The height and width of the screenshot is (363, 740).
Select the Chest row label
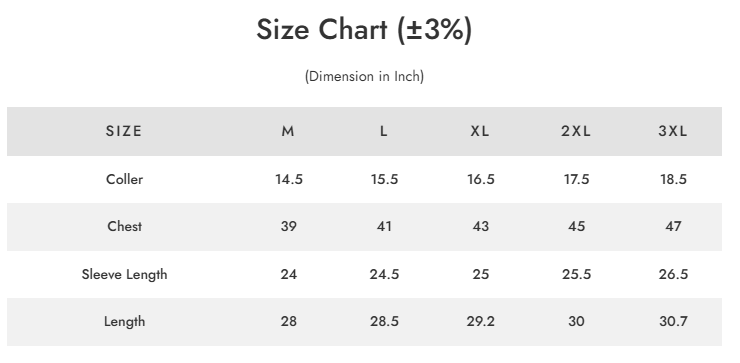tap(125, 227)
